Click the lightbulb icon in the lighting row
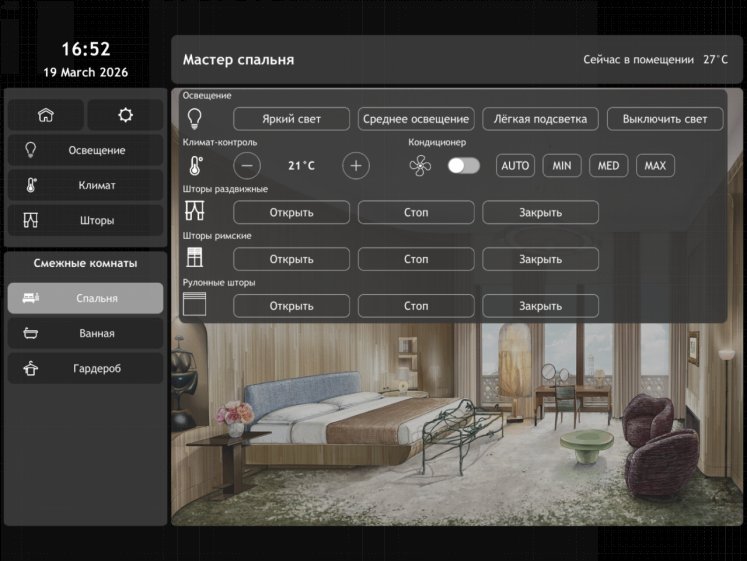The image size is (748, 561). click(x=195, y=119)
